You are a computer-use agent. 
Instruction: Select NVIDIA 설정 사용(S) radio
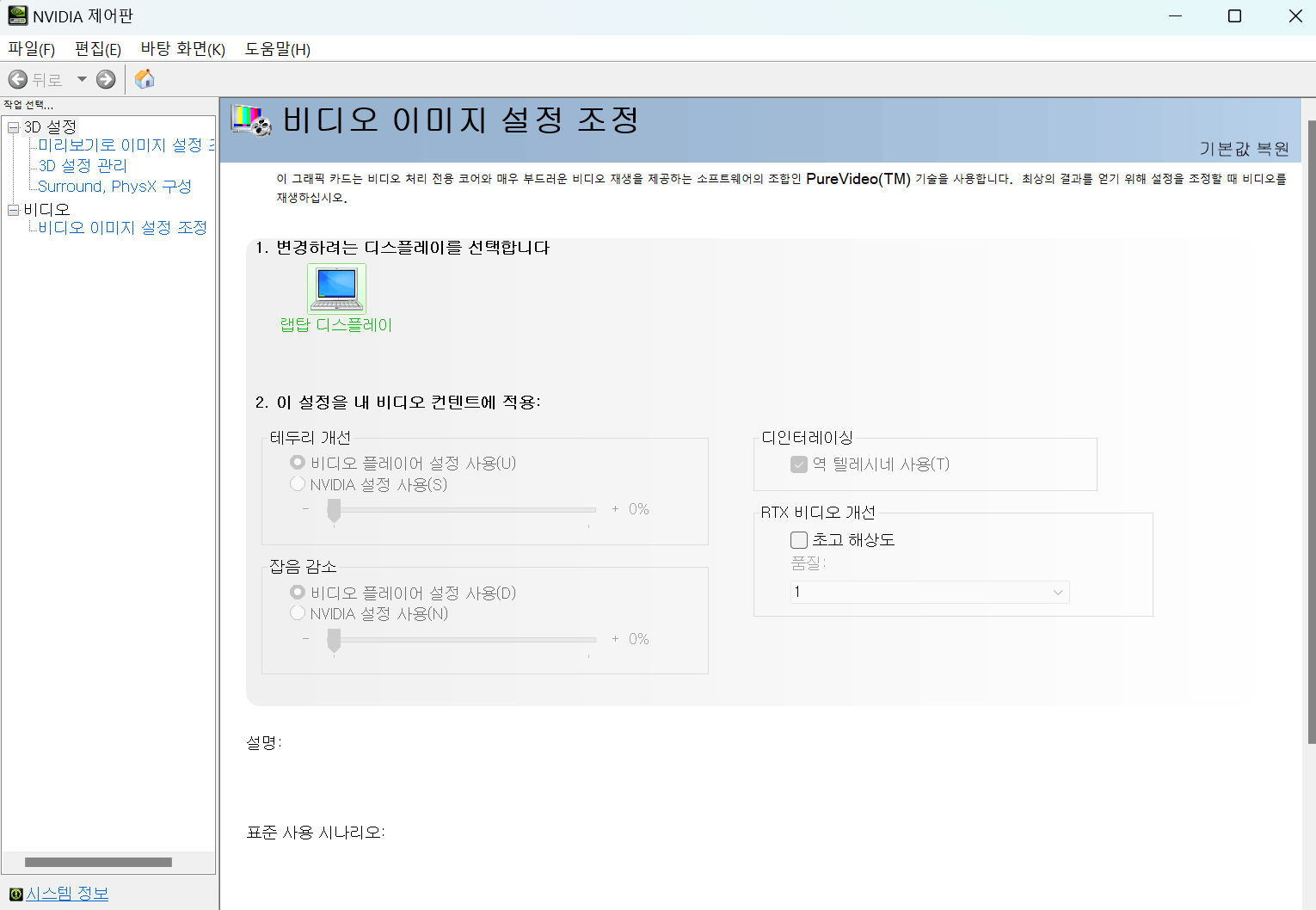point(298,484)
